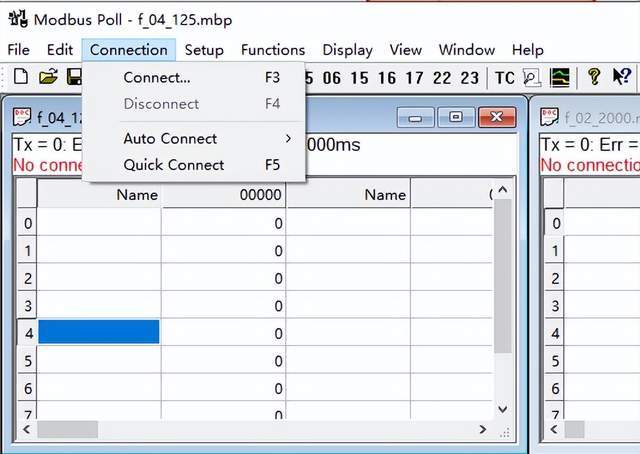
Task: Click the f_04 child window document icon
Action: [x=22, y=117]
